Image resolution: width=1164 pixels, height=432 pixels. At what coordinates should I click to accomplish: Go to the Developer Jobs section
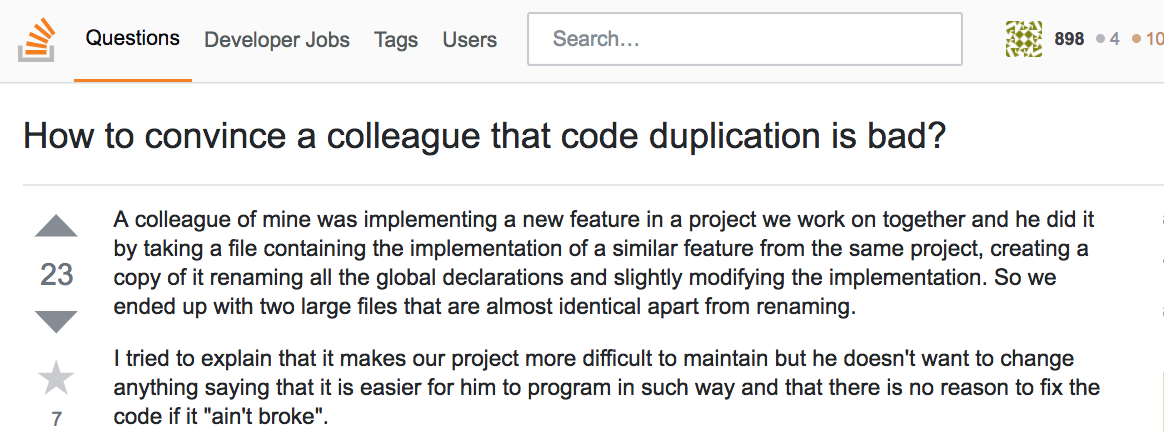277,40
